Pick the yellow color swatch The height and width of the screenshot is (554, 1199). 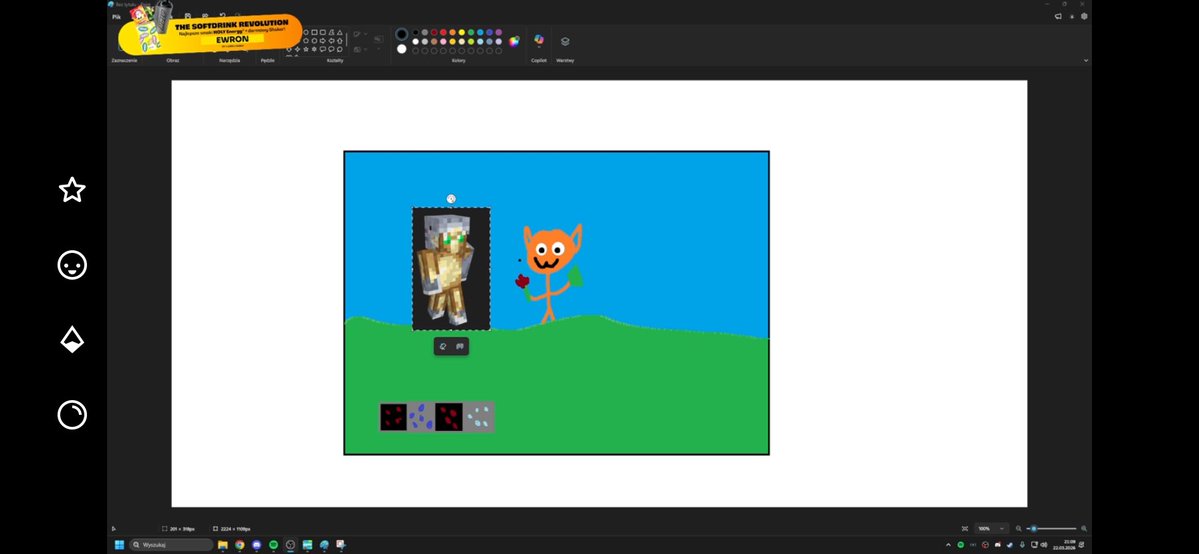point(462,32)
